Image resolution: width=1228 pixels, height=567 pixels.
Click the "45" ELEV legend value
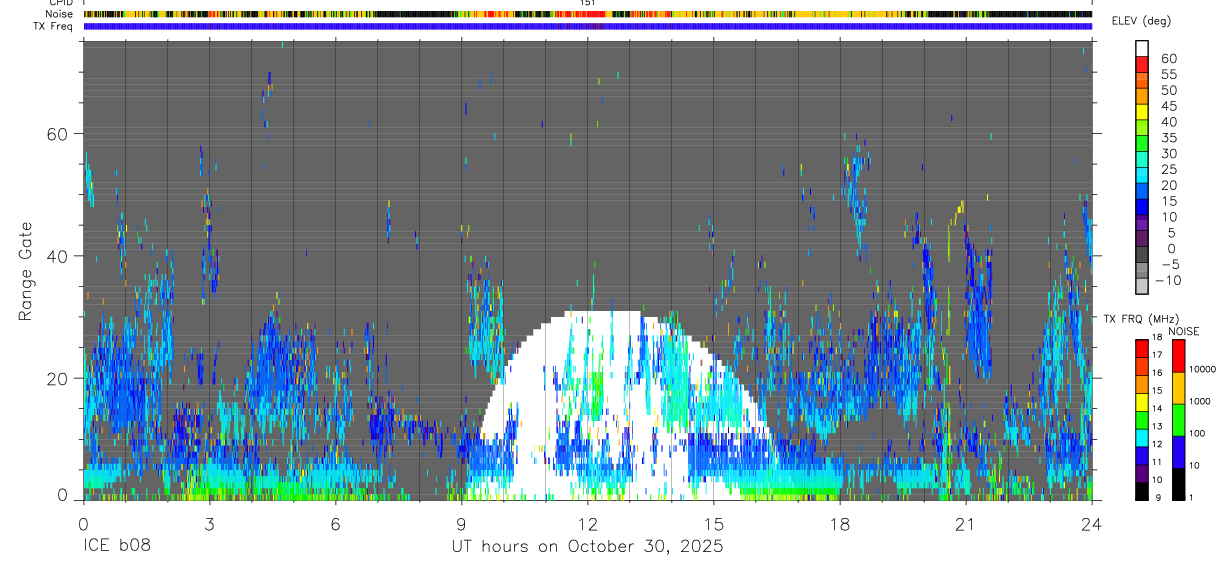click(1168, 105)
